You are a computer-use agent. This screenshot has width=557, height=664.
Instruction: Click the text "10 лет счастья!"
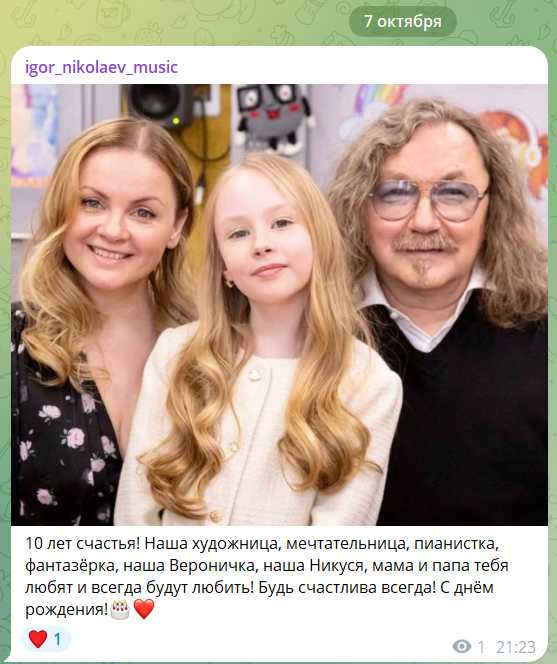coord(82,544)
